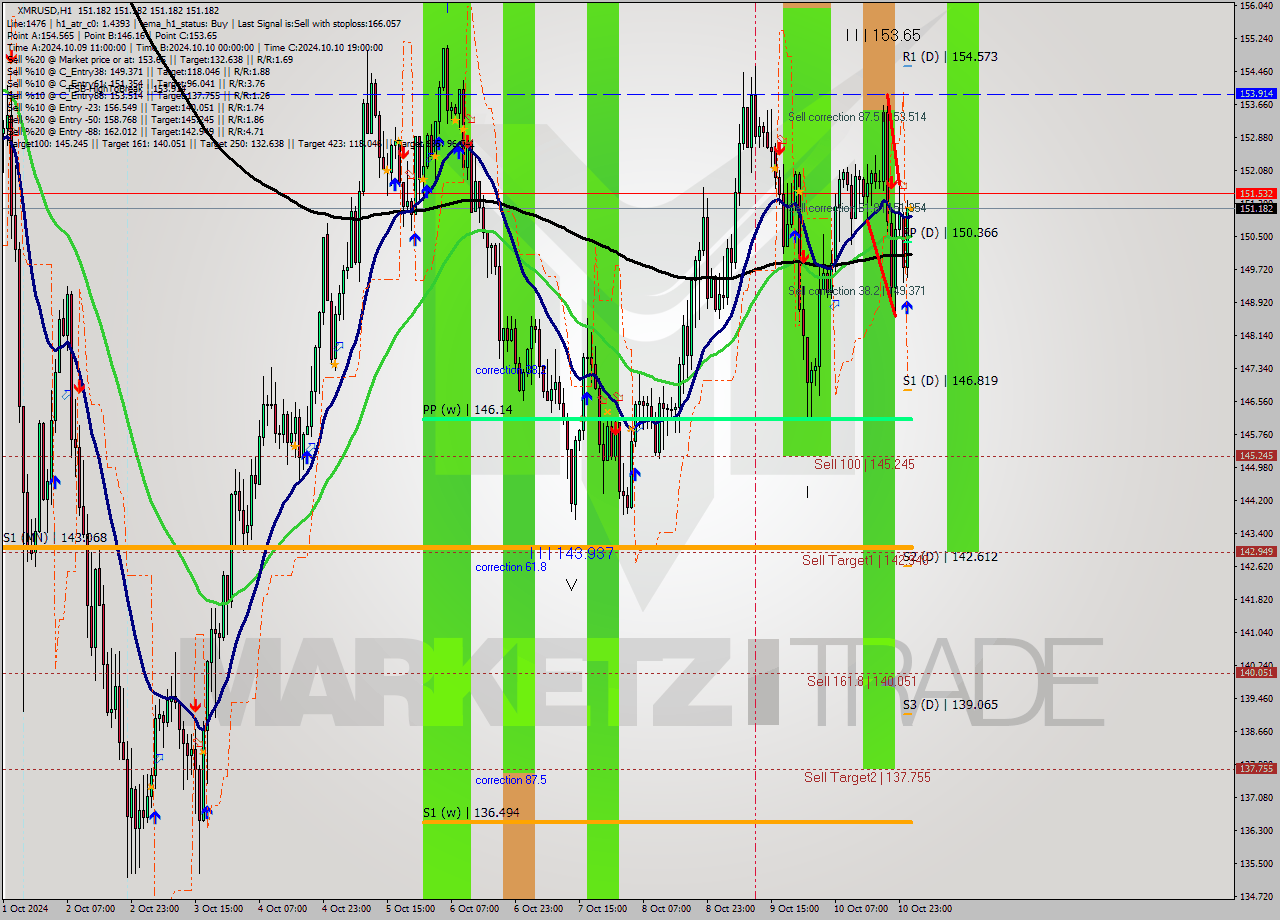Image resolution: width=1280 pixels, height=920 pixels.
Task: Select the 7 Oct 15:00 time label
Action: point(602,909)
